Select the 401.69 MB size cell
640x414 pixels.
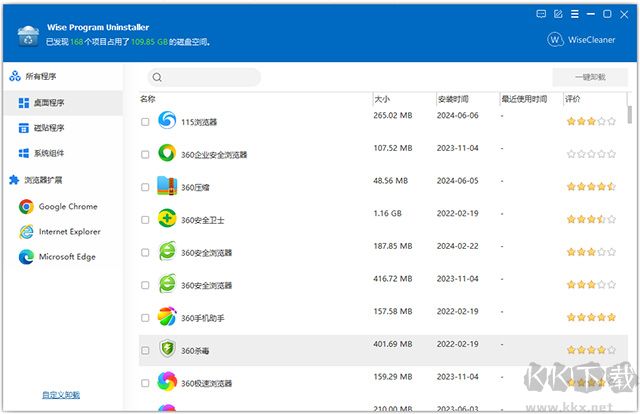point(393,344)
